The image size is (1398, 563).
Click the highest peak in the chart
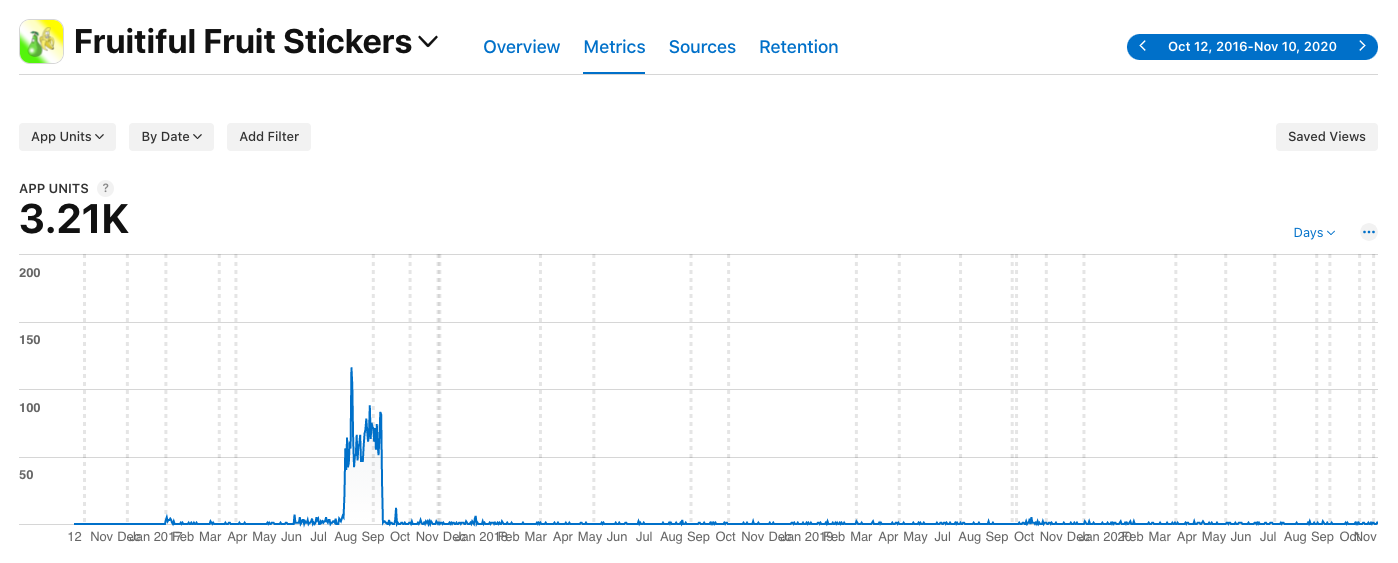[351, 369]
